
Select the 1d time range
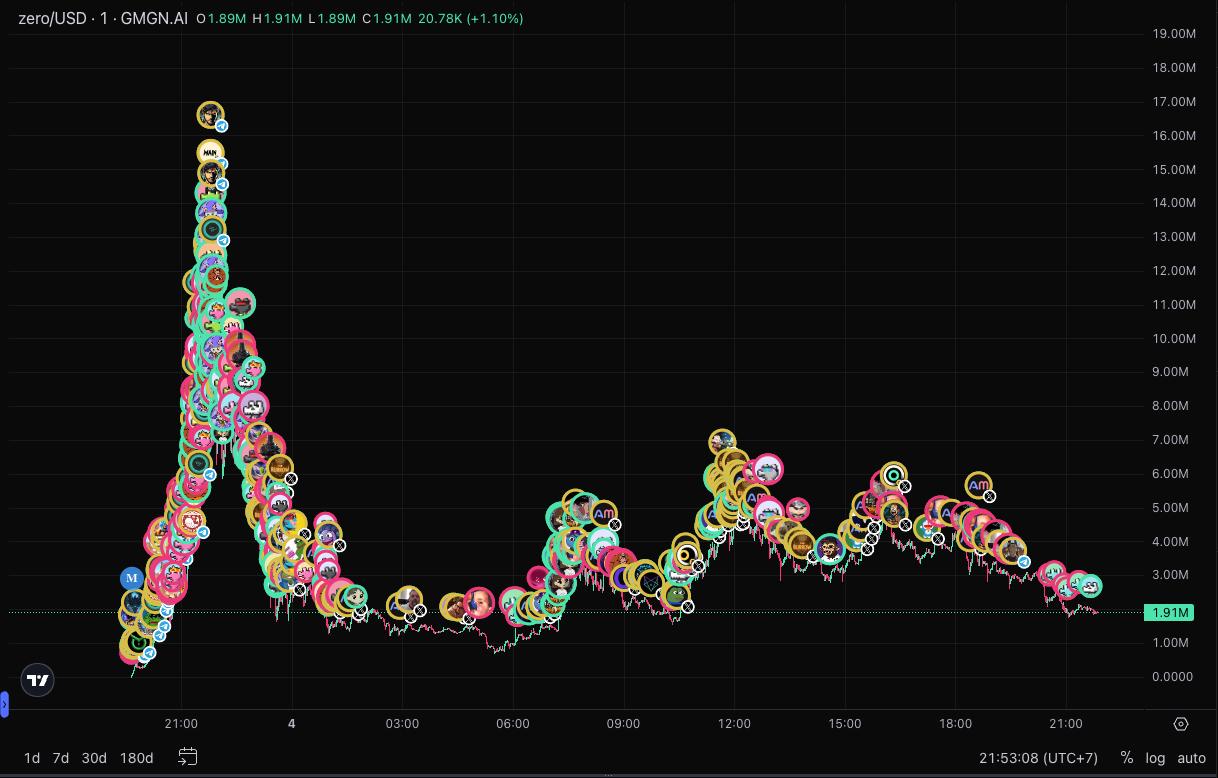[32, 757]
